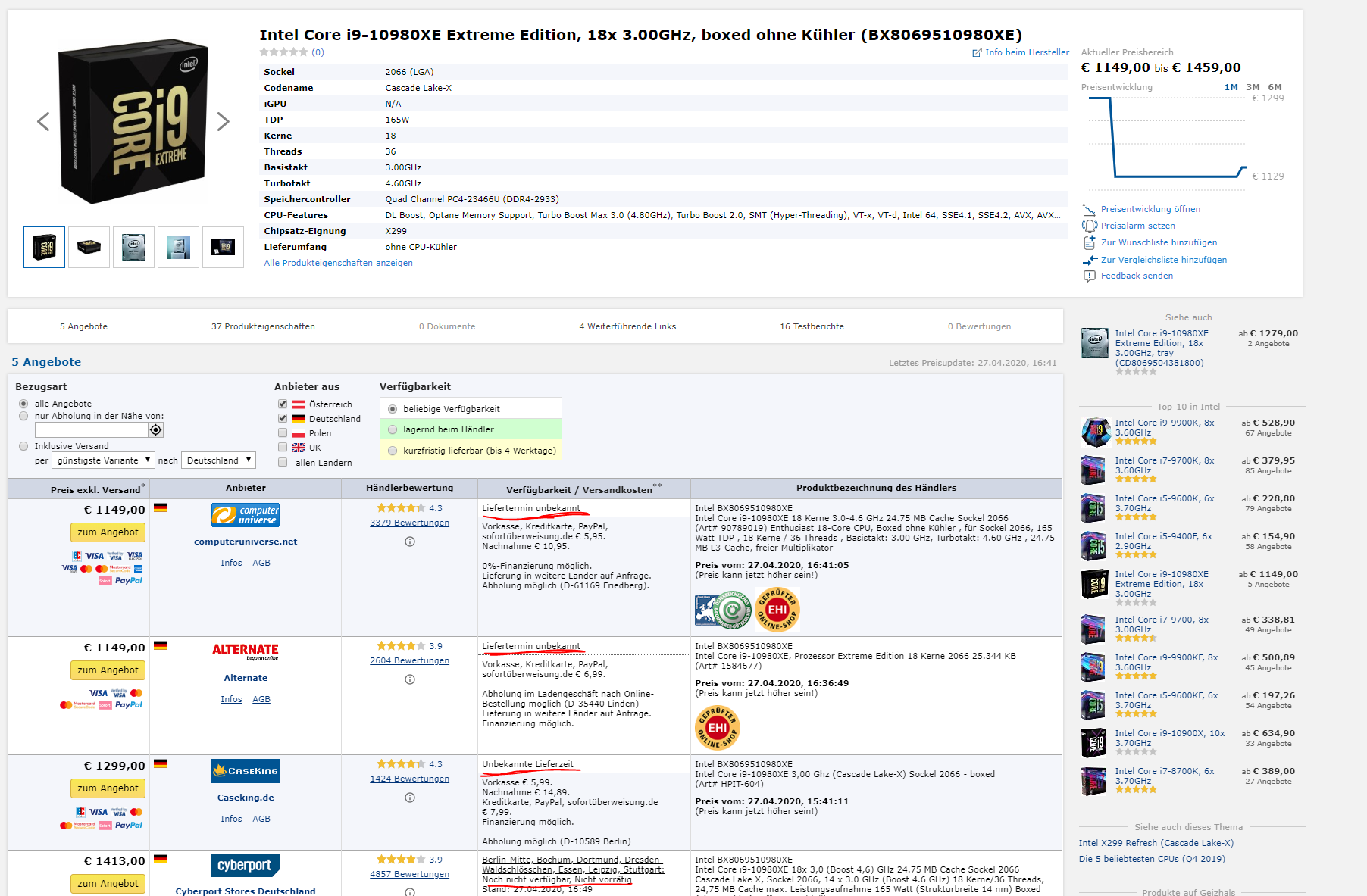
Task: Toggle Österreich checkbox
Action: tap(283, 404)
